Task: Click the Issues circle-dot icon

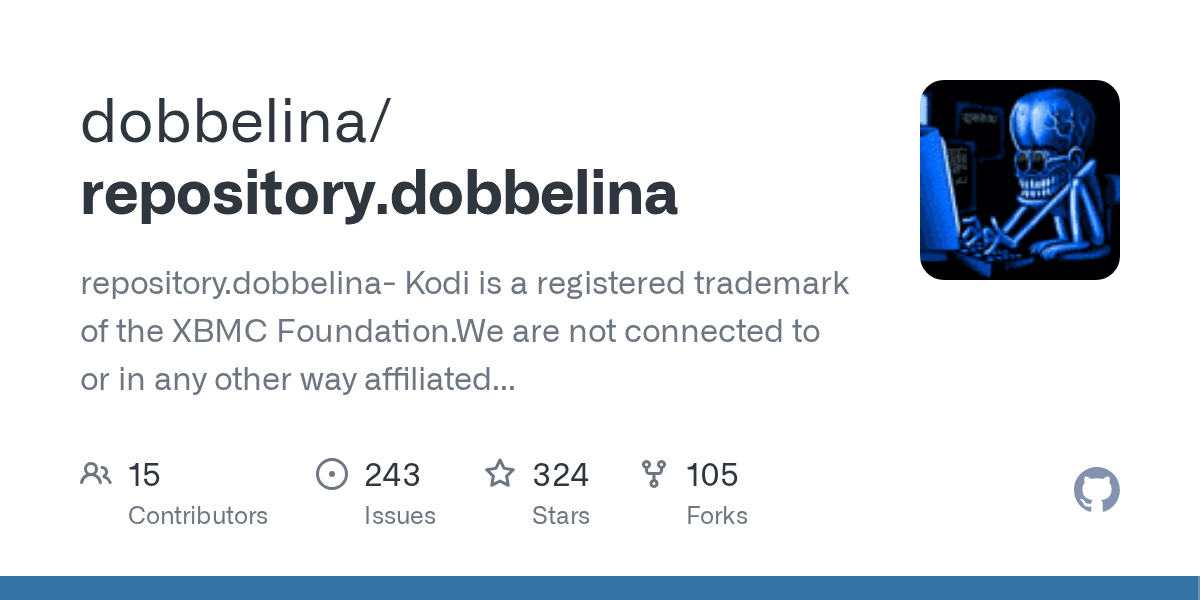Action: pos(331,474)
